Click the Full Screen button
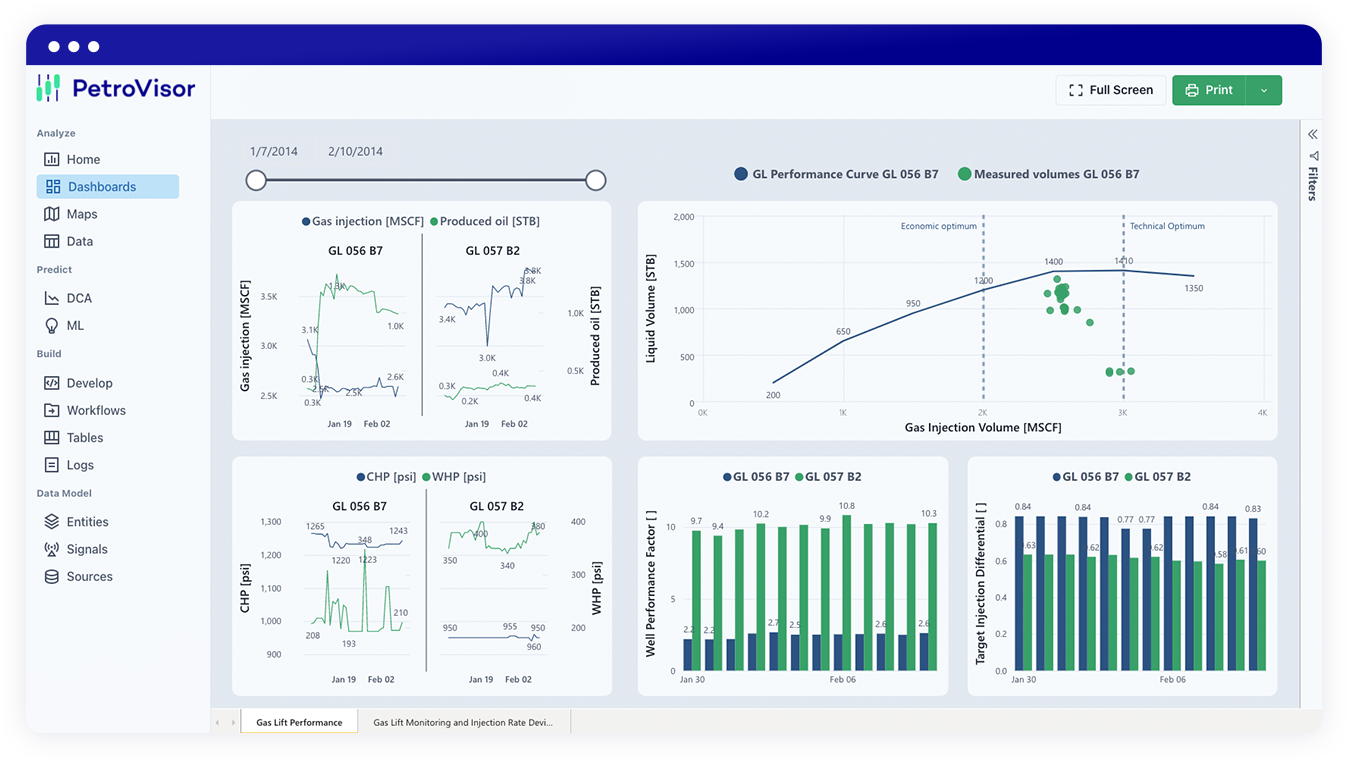Viewport: 1348px width, 761px height. click(x=1110, y=90)
